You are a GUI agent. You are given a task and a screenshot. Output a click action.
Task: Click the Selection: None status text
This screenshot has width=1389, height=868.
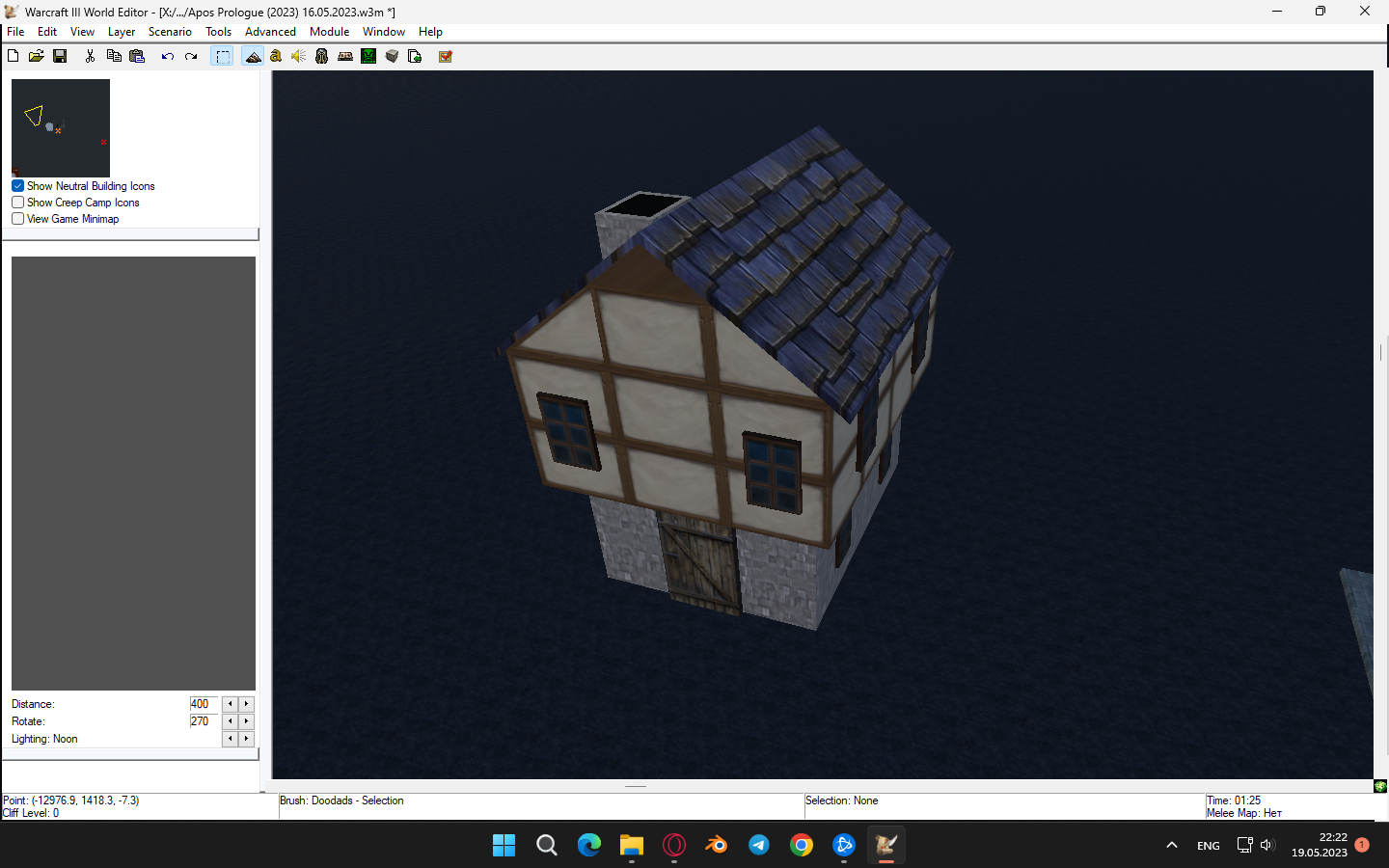(x=842, y=800)
